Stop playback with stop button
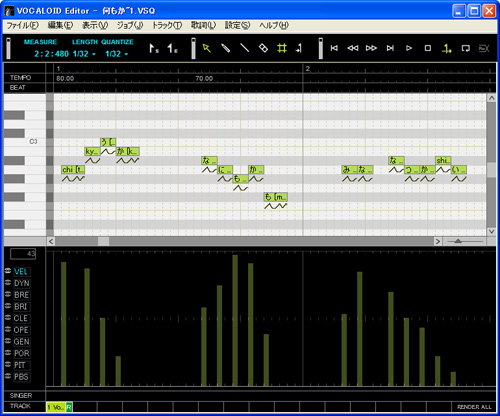Screen dimensions: 500x416 tap(428, 48)
